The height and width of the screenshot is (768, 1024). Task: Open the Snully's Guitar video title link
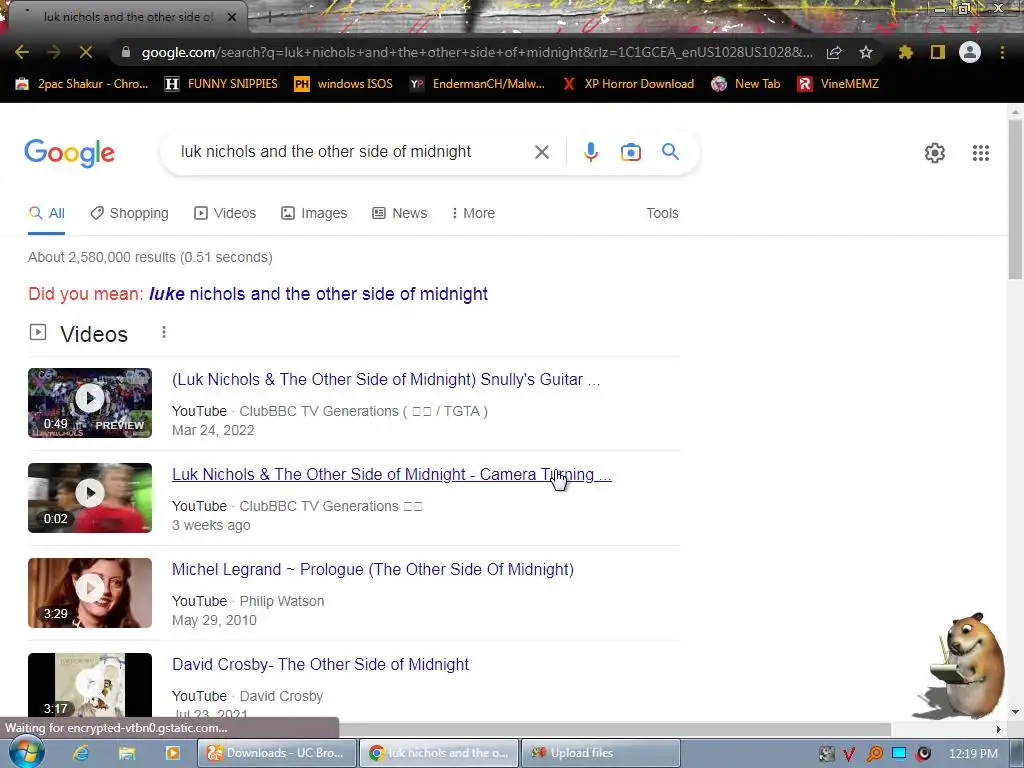tap(386, 379)
